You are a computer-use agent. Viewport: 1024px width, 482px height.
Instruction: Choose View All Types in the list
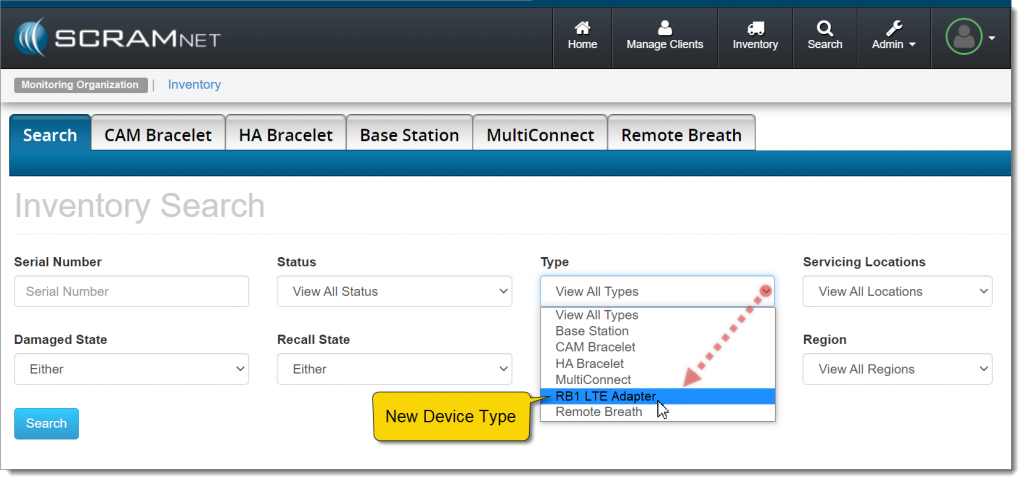pos(658,315)
